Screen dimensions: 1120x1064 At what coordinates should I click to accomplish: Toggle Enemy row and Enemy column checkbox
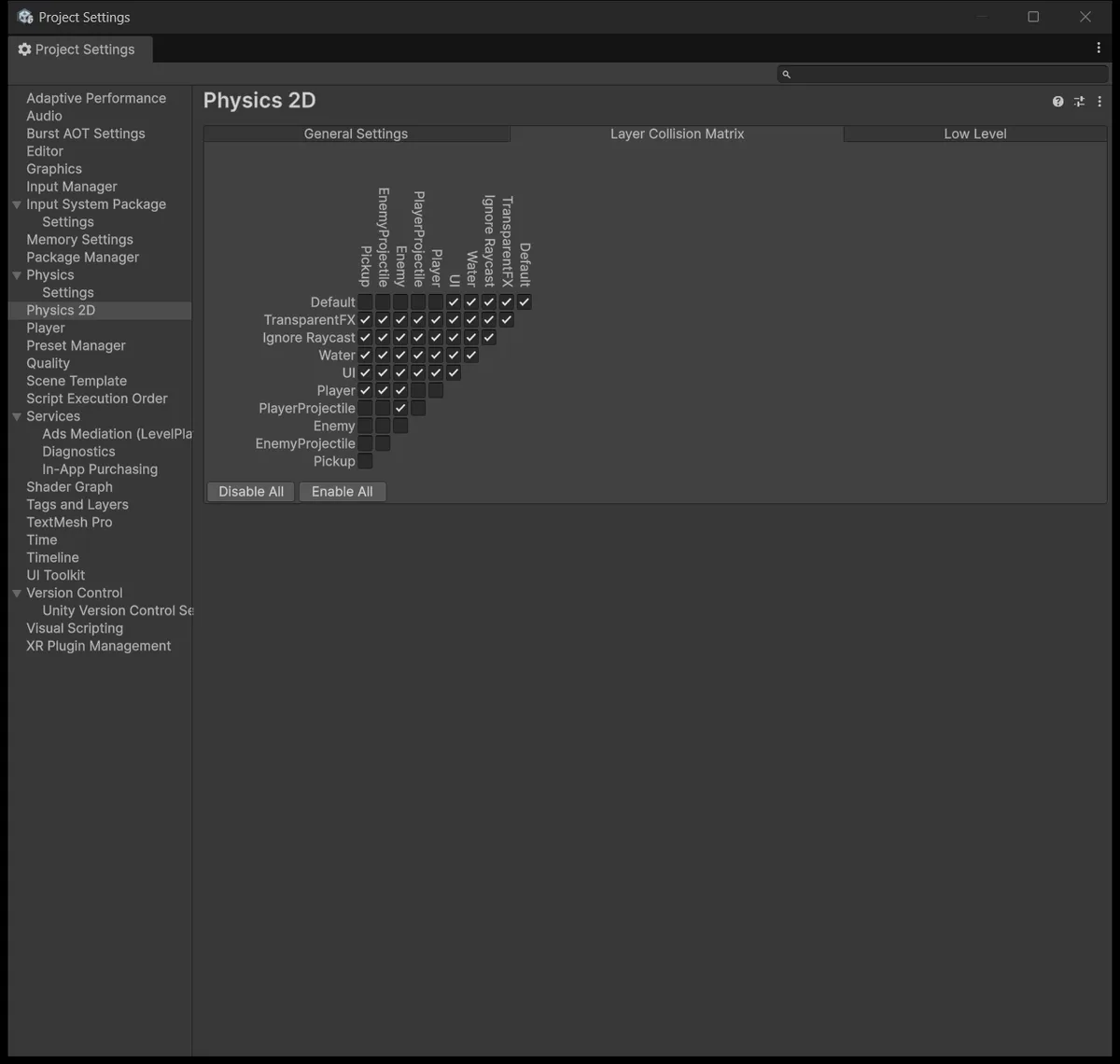point(400,427)
